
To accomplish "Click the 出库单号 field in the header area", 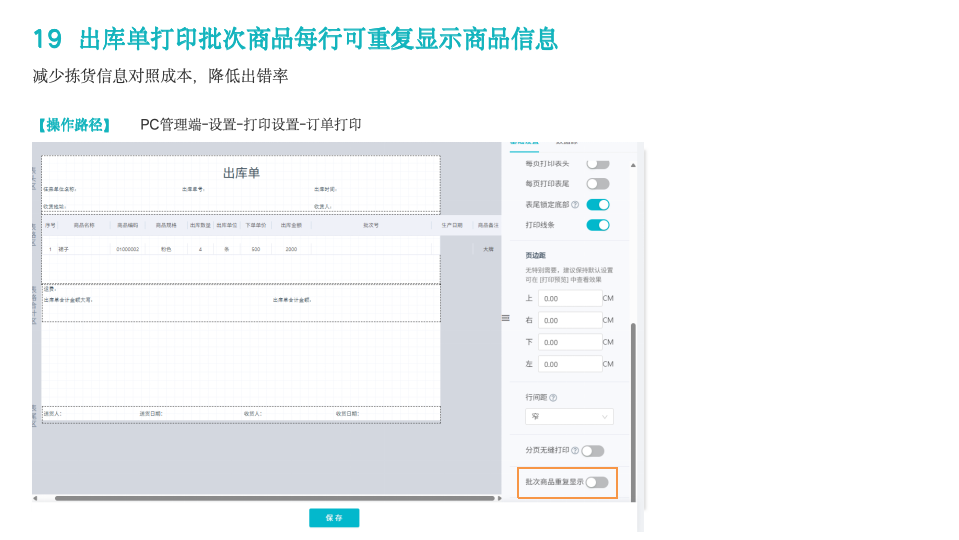I will [193, 190].
